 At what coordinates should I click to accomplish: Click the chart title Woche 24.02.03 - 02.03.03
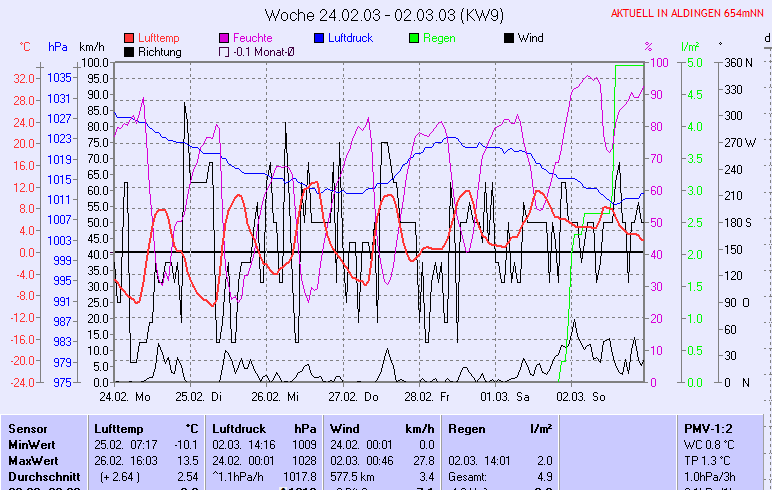click(385, 15)
